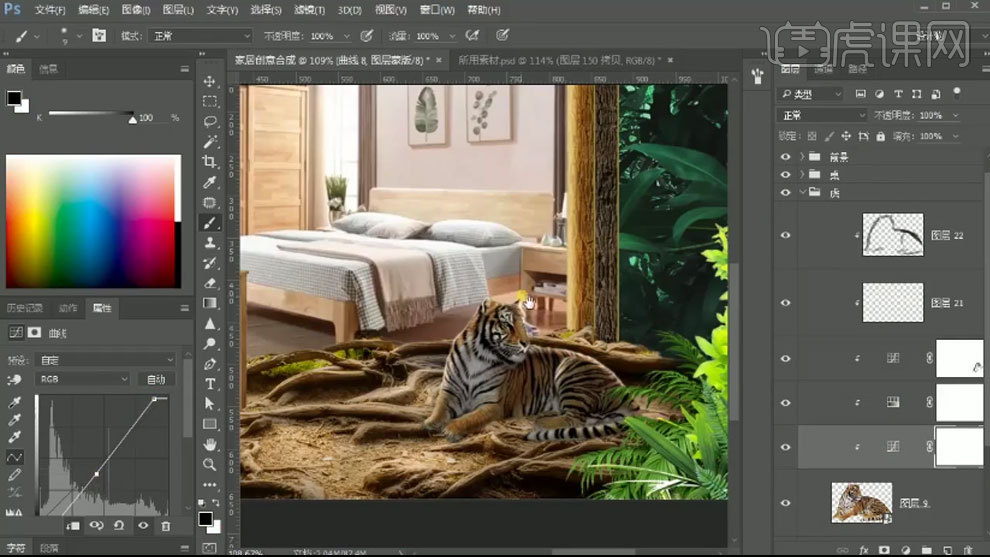Open the RGB channel dropdown in curves
The image size is (990, 557).
pyautogui.click(x=83, y=380)
